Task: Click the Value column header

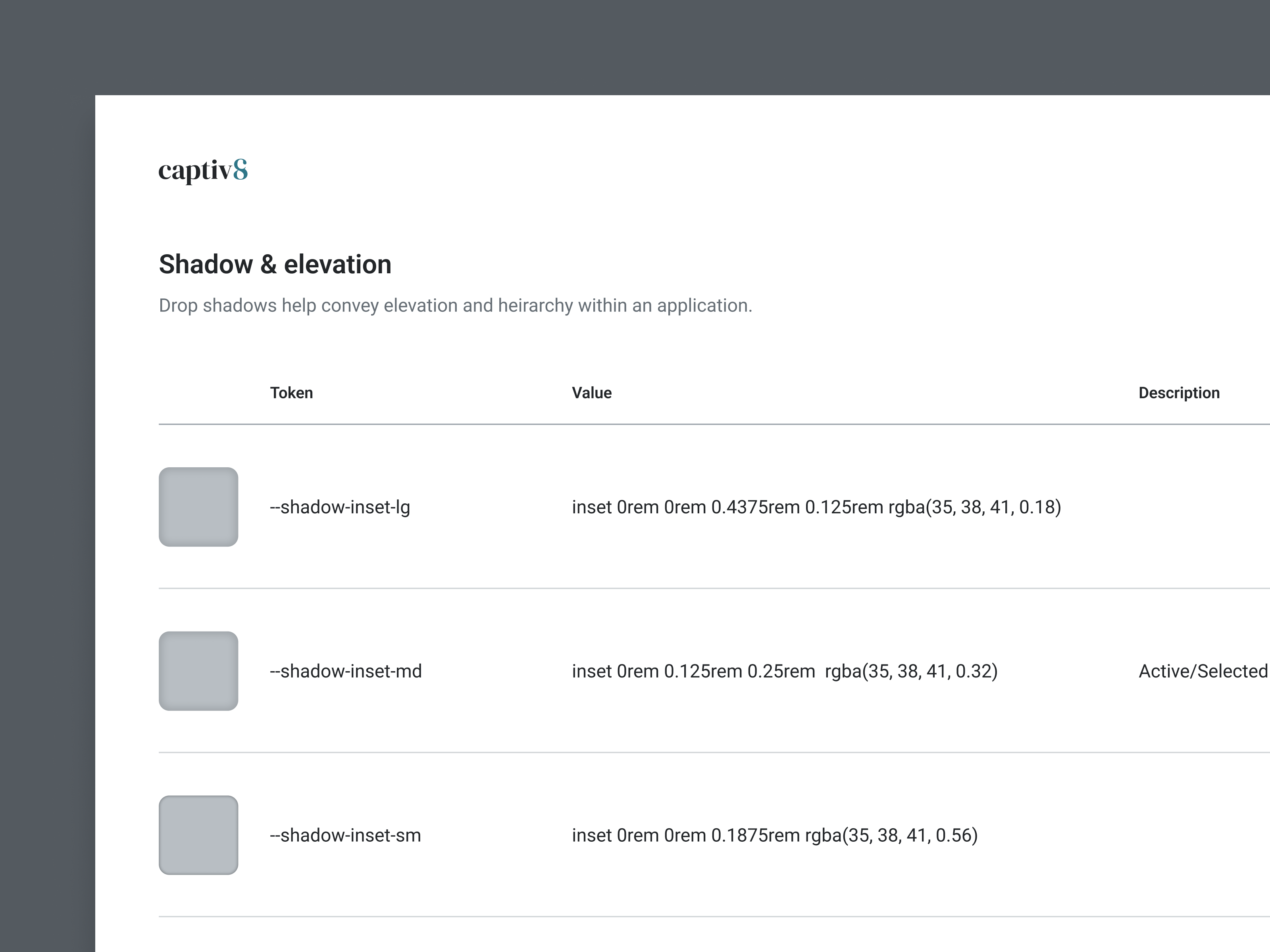Action: 591,393
